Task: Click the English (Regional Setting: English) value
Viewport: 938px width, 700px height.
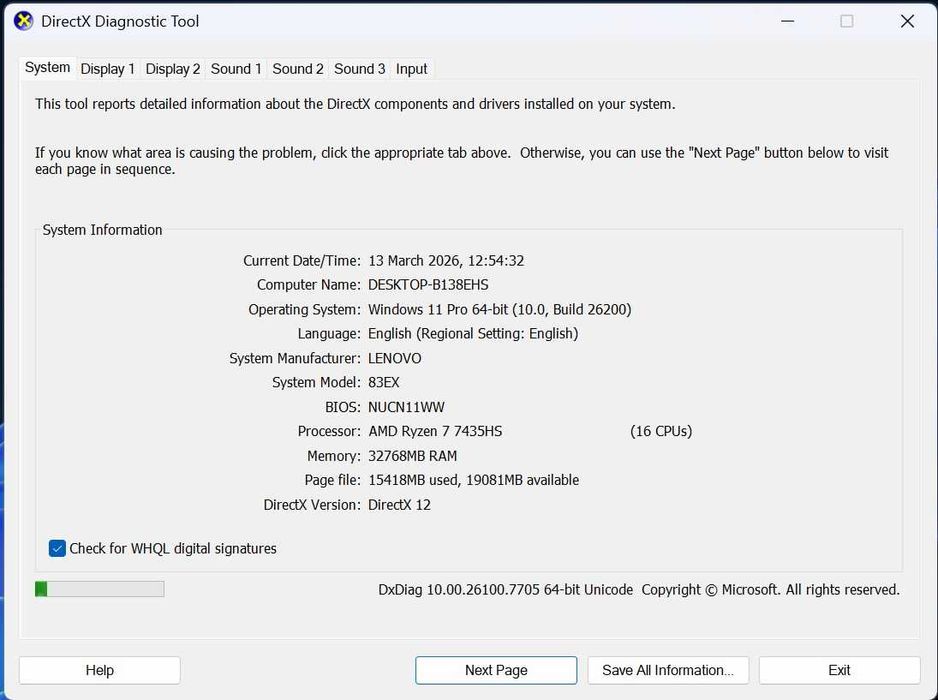Action: pyautogui.click(x=473, y=334)
